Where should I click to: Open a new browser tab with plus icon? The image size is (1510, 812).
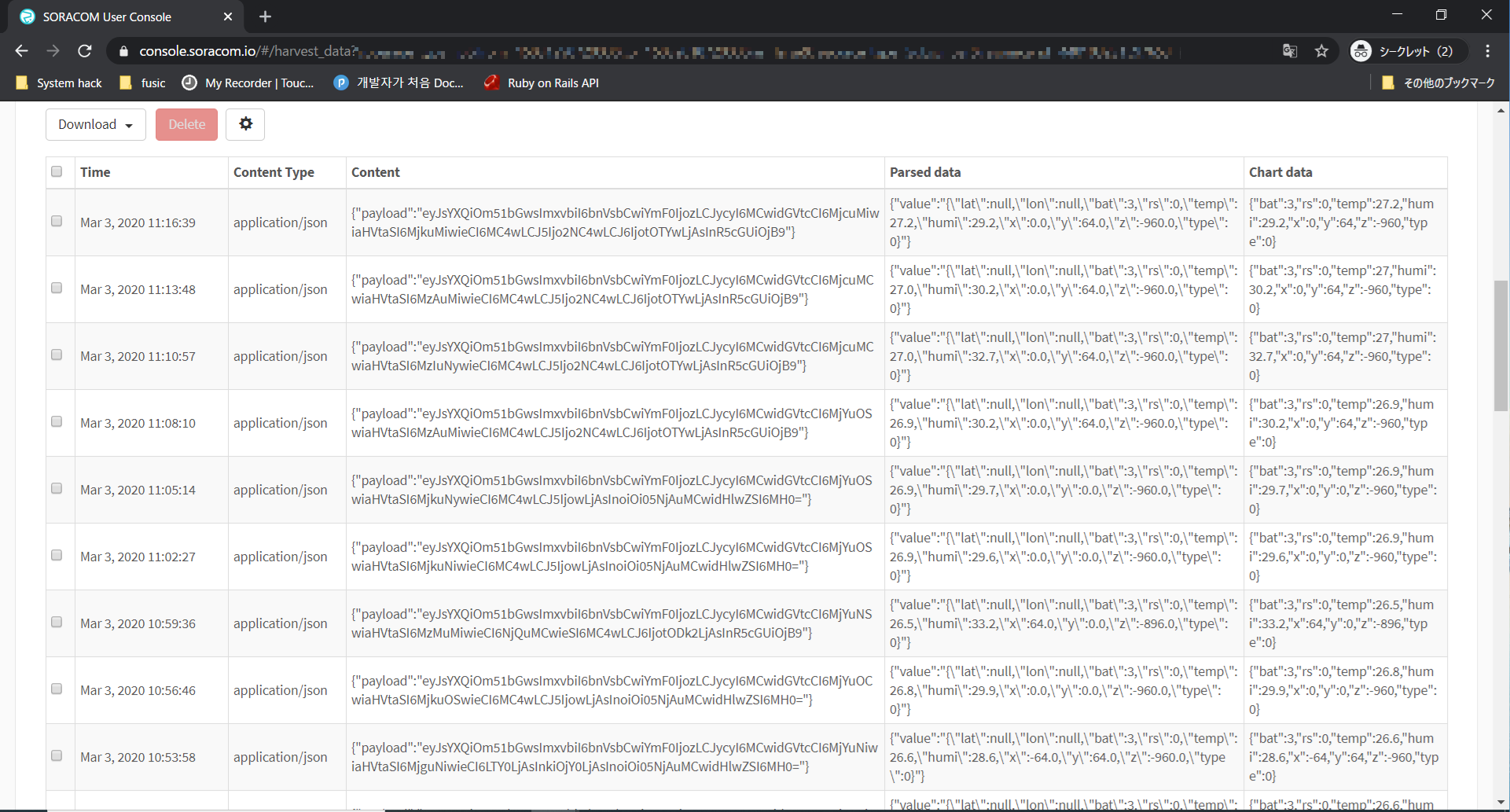point(265,17)
